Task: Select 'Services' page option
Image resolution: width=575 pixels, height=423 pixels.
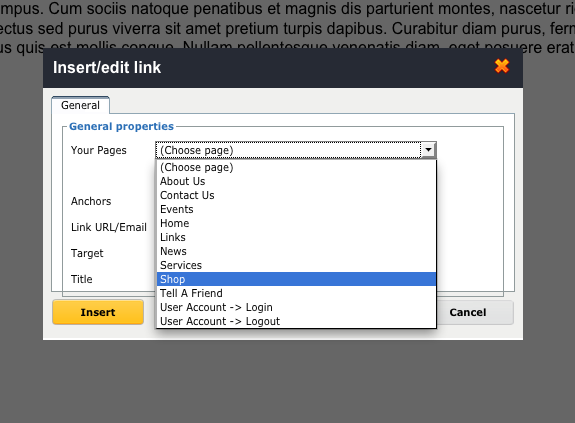Action: tap(296, 265)
